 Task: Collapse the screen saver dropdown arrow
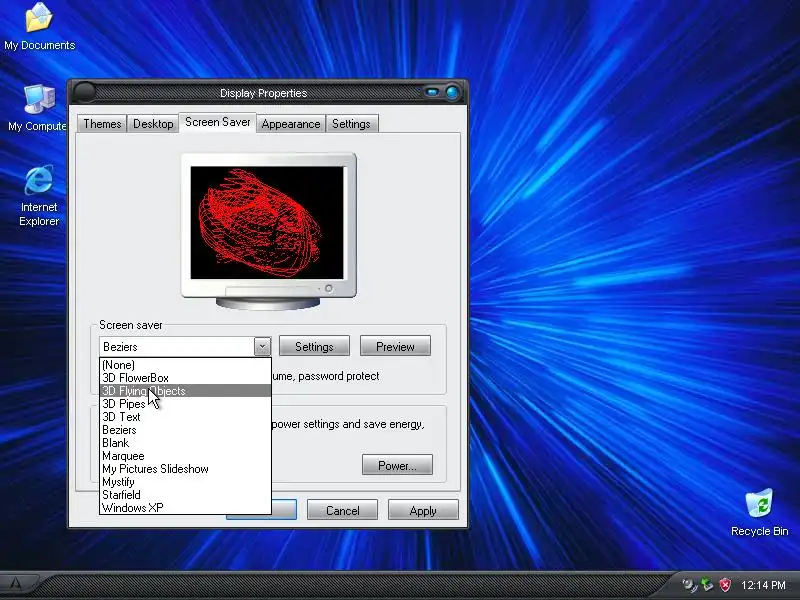pos(262,347)
